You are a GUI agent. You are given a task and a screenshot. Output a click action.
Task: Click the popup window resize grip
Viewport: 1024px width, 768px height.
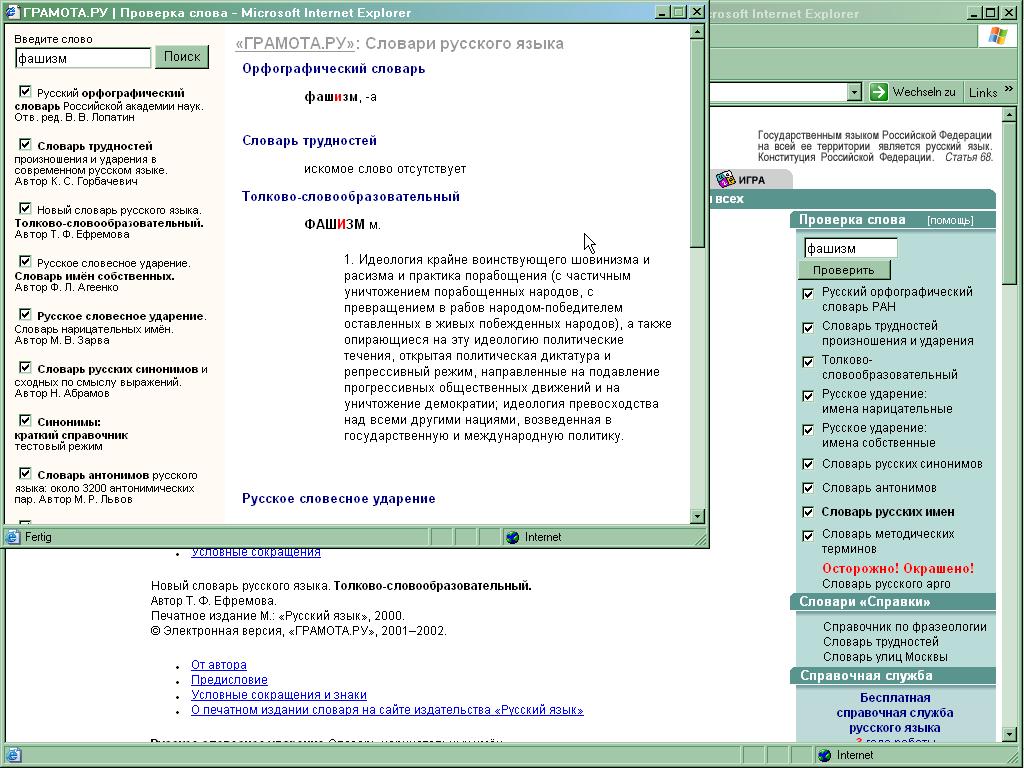(x=701, y=539)
